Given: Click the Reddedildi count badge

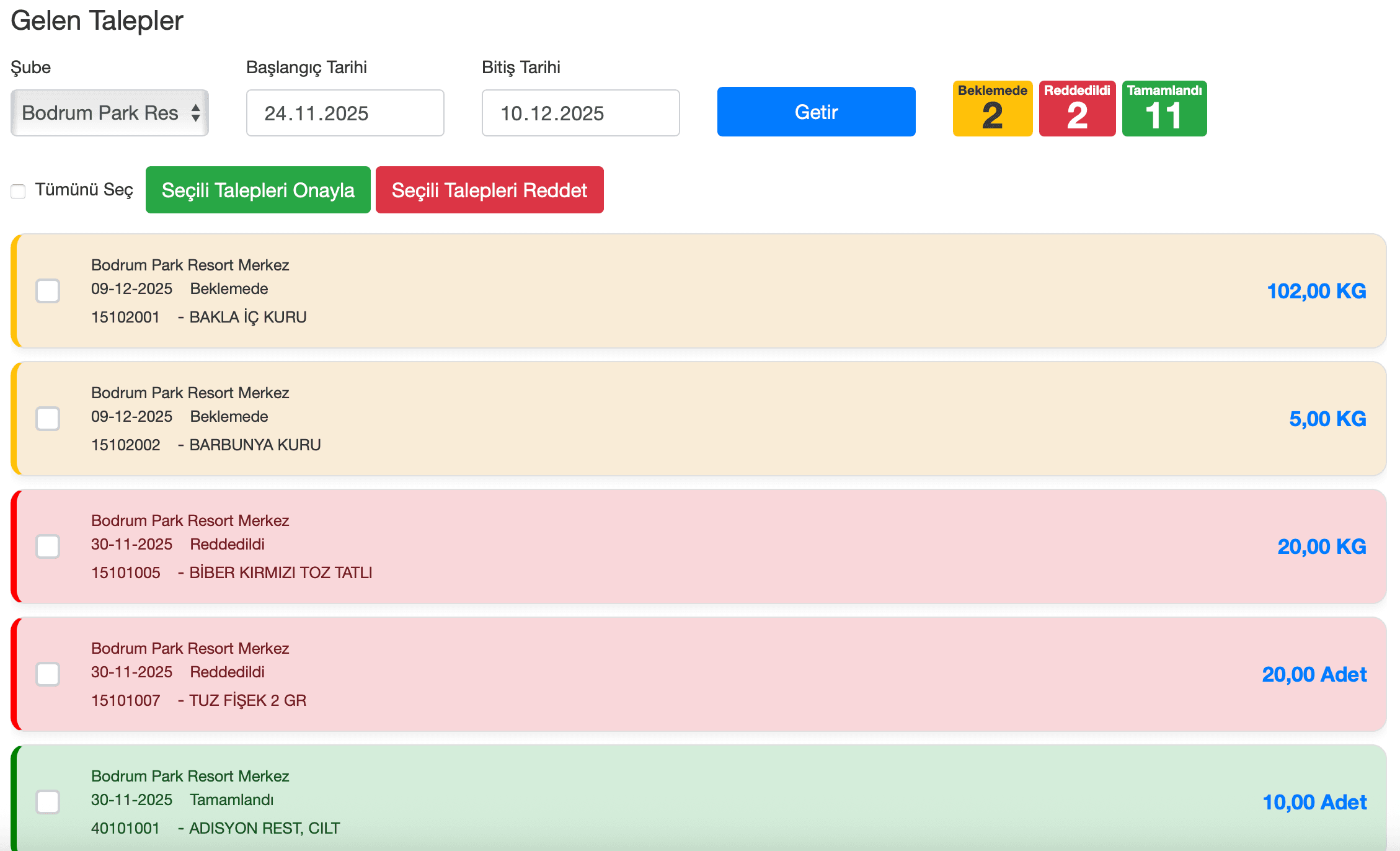Looking at the screenshot, I should [1077, 109].
